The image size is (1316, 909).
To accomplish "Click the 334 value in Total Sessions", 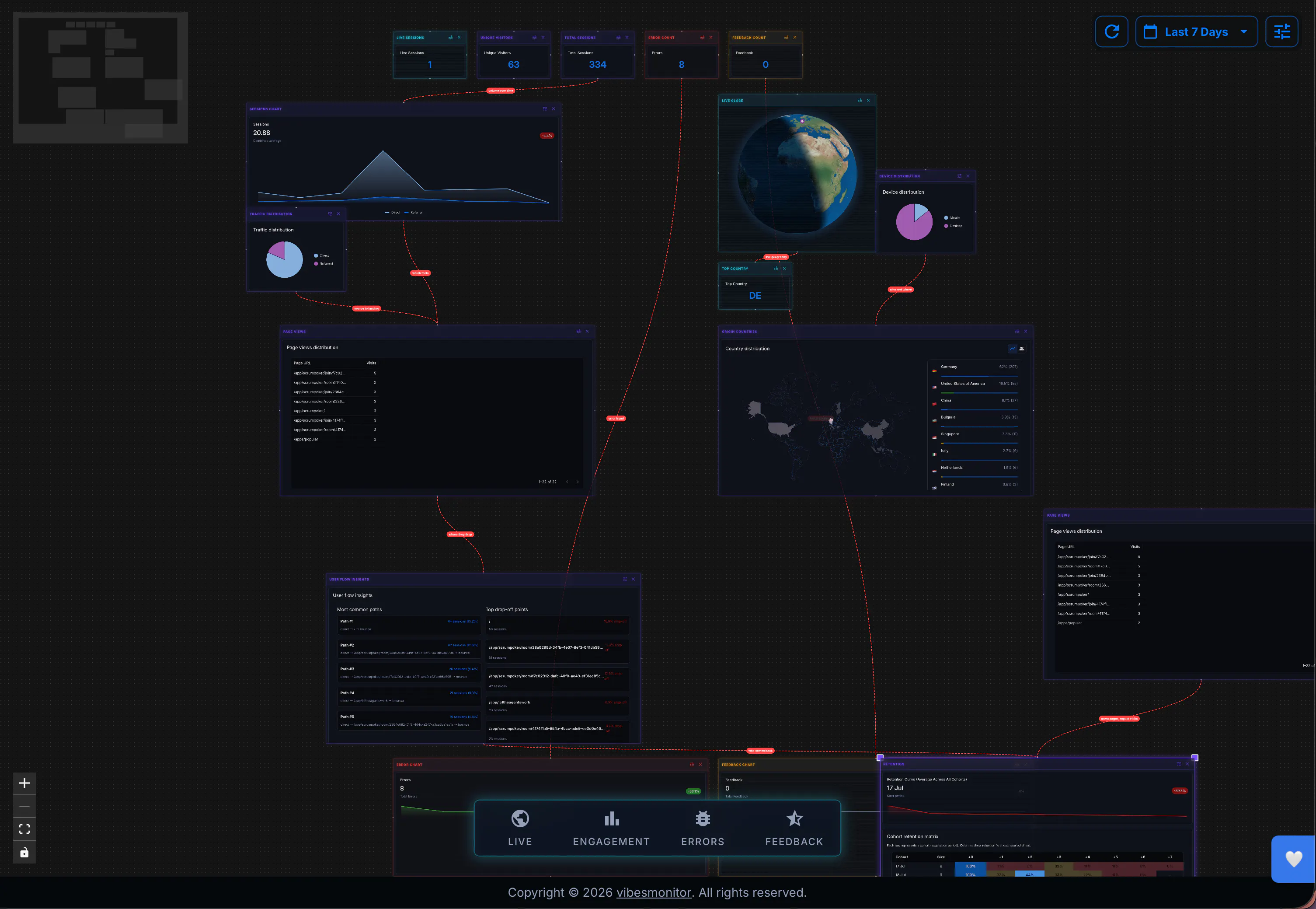I will pyautogui.click(x=597, y=65).
